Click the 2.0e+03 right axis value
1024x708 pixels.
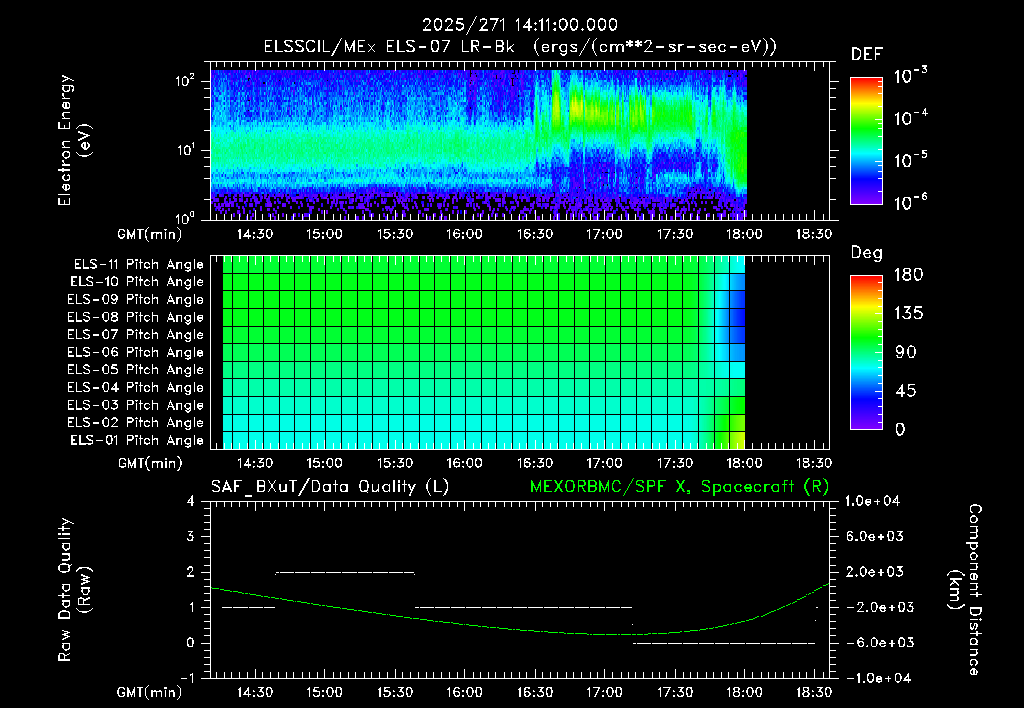875,572
